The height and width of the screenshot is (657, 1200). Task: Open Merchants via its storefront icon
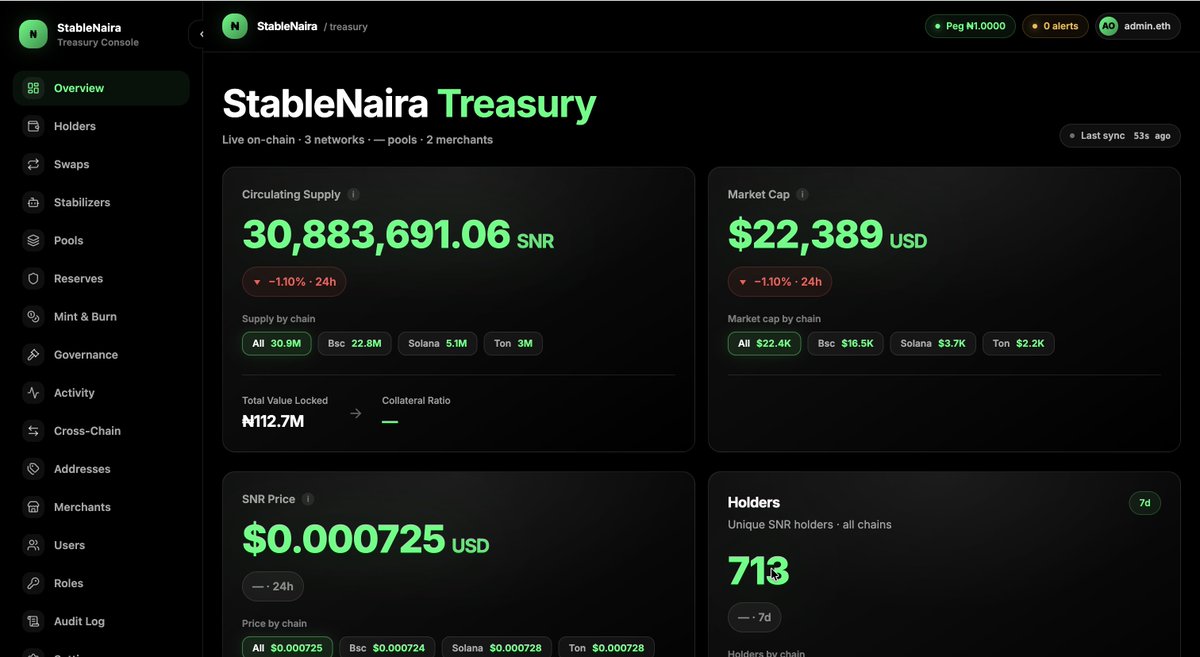pos(34,507)
